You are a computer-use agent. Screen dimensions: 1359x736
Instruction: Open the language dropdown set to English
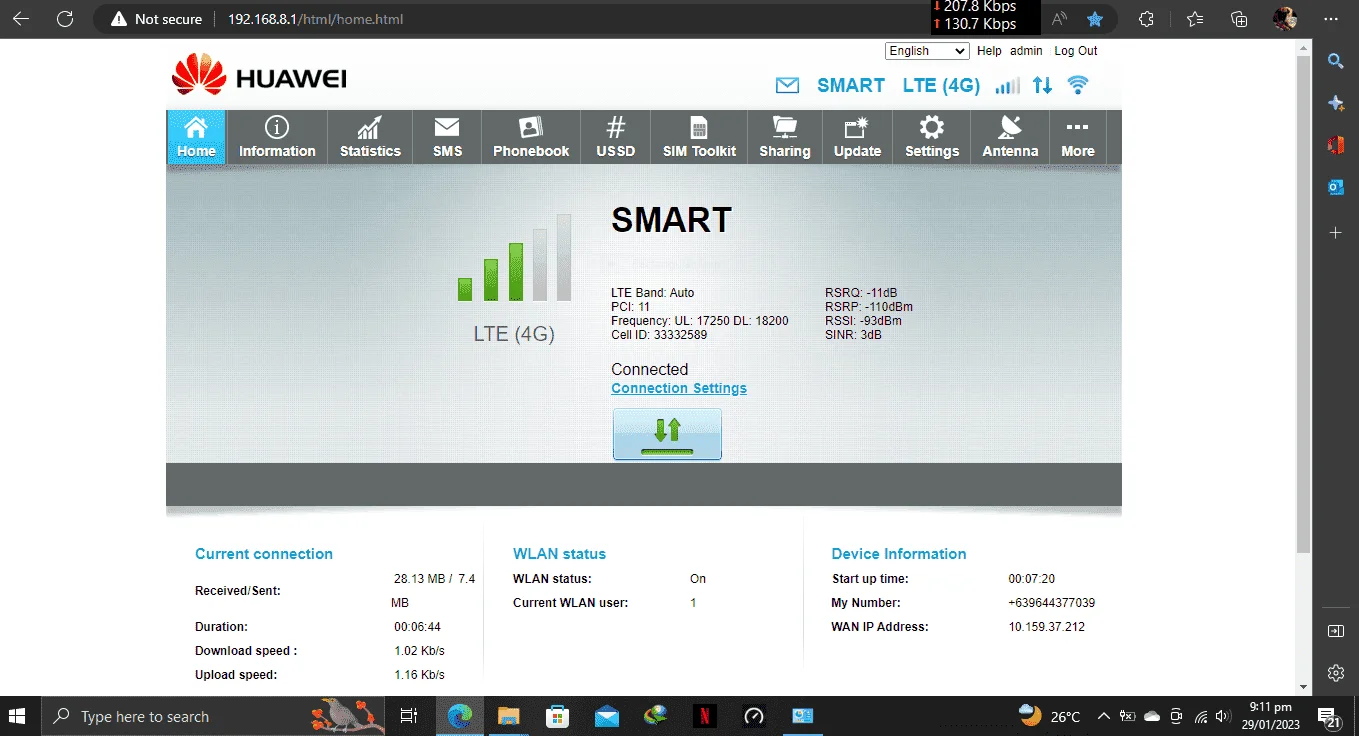[927, 51]
